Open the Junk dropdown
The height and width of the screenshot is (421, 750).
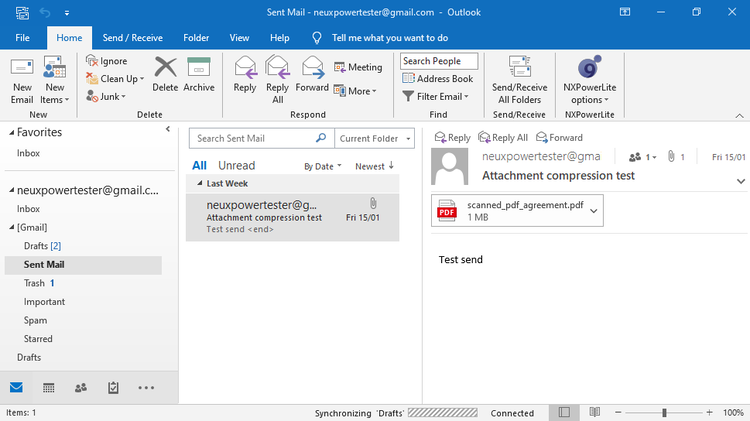pos(106,96)
